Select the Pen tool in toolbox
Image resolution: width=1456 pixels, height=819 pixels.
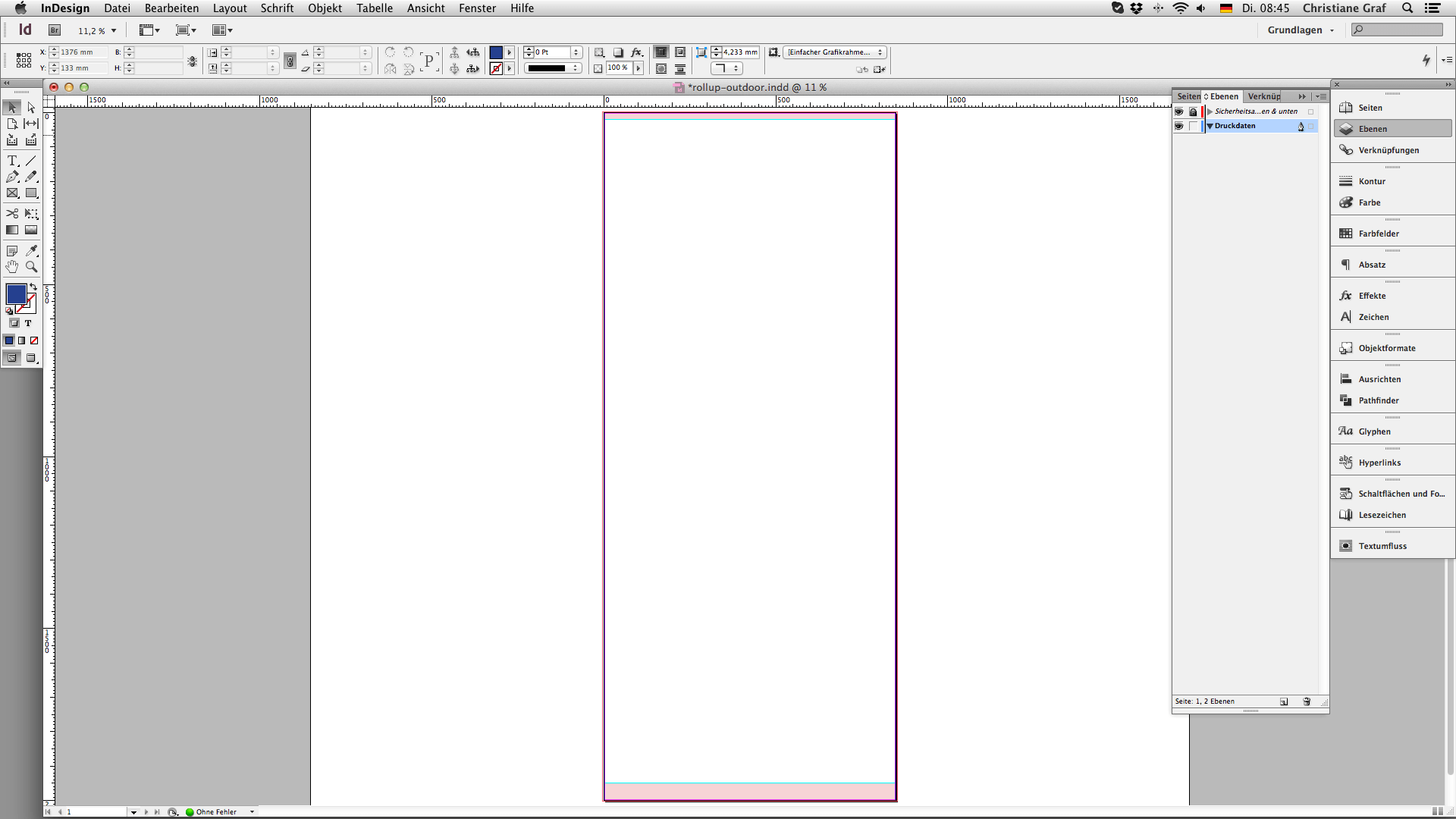tap(12, 177)
